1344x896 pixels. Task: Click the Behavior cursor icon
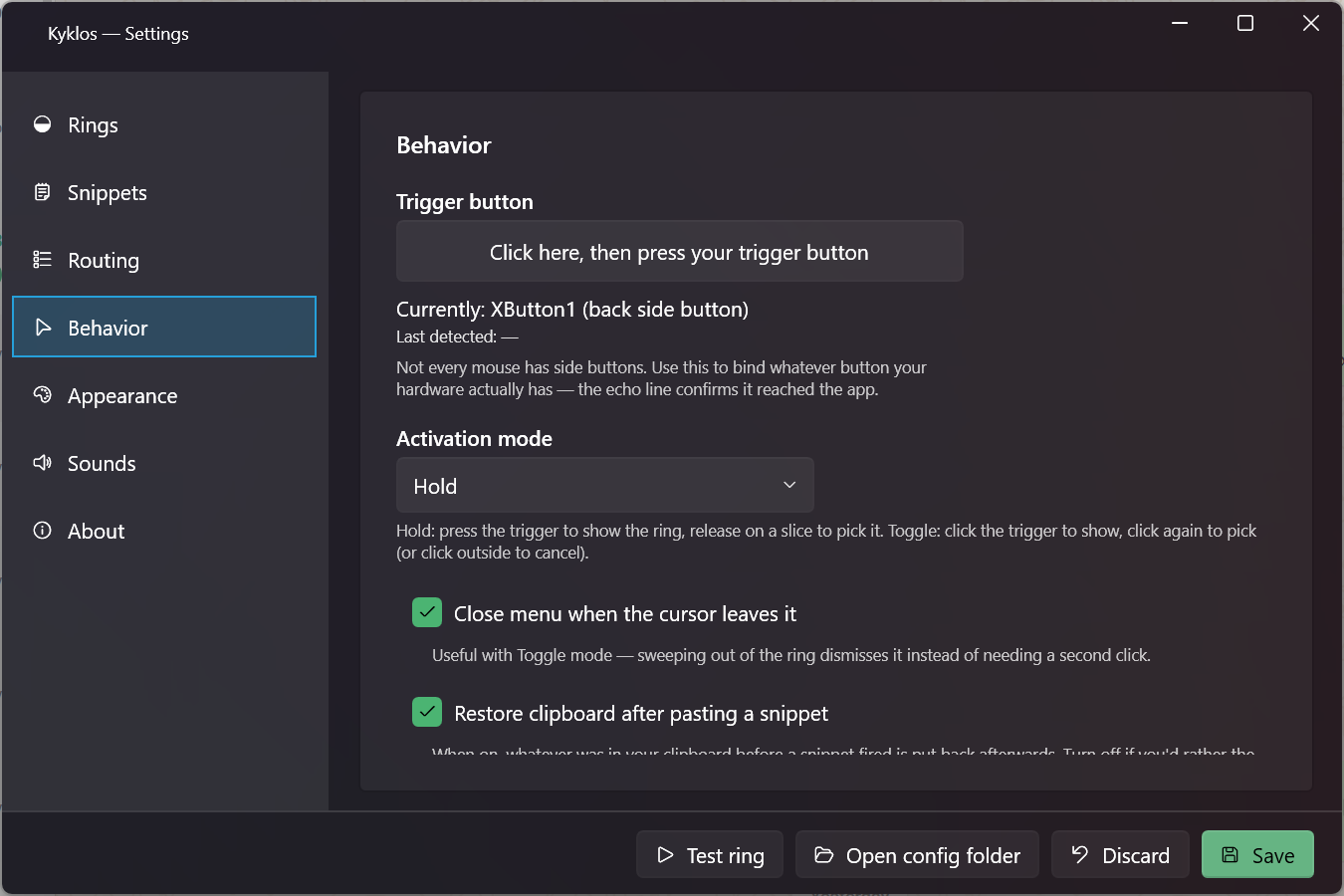[42, 328]
